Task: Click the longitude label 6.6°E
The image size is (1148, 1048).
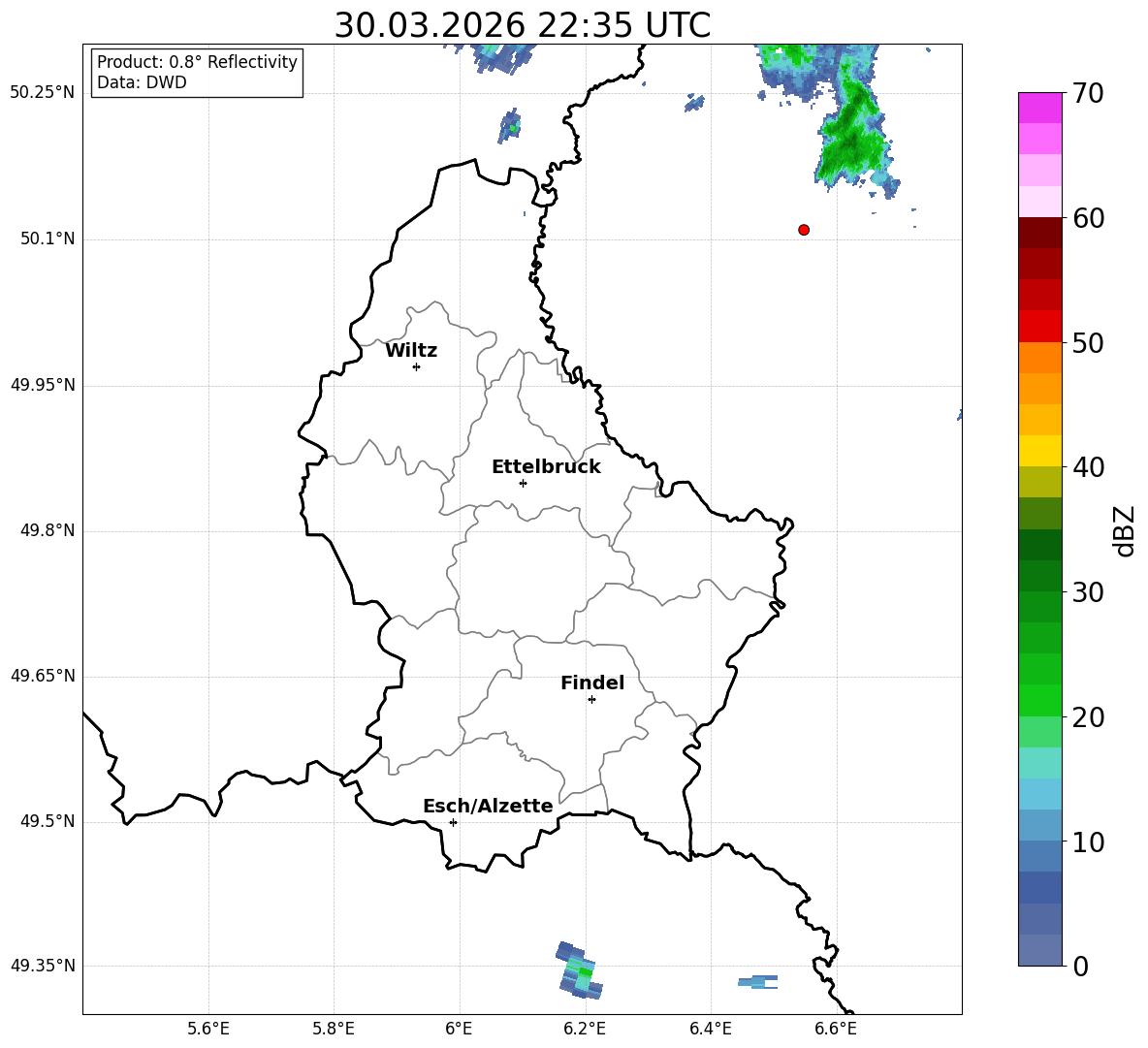Action: (x=836, y=1029)
